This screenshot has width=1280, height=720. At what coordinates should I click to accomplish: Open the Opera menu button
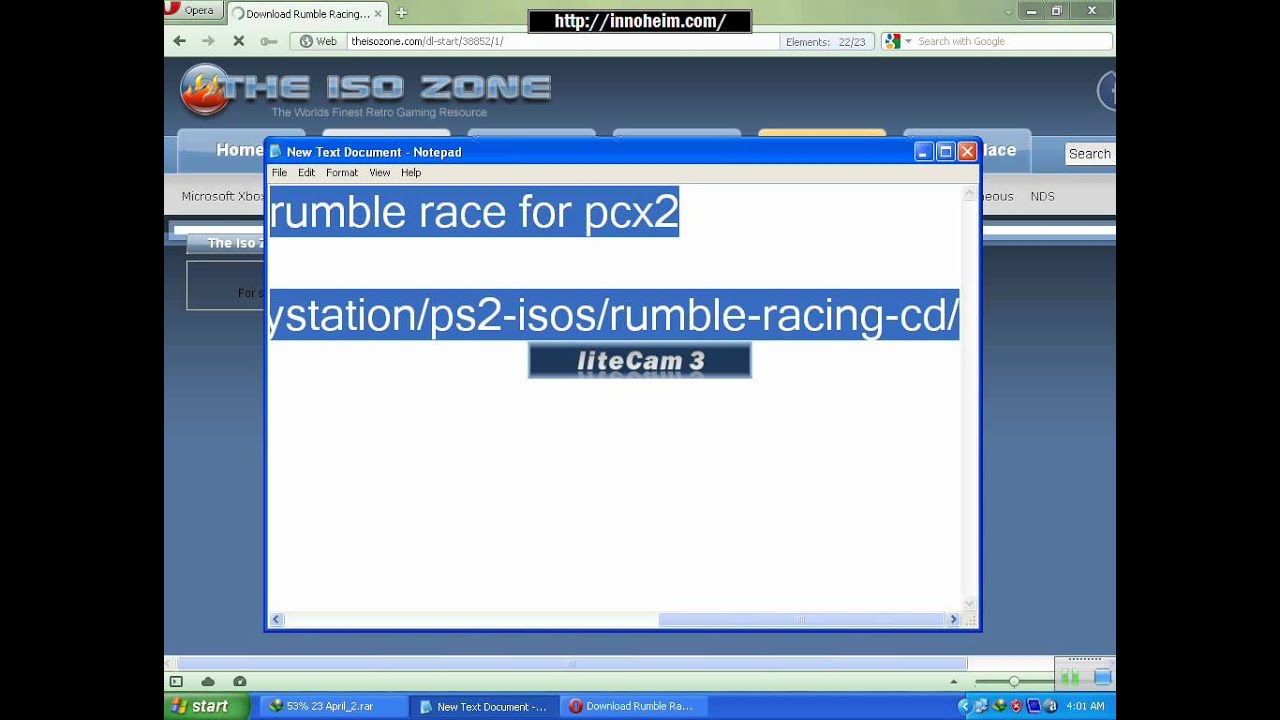pos(191,11)
